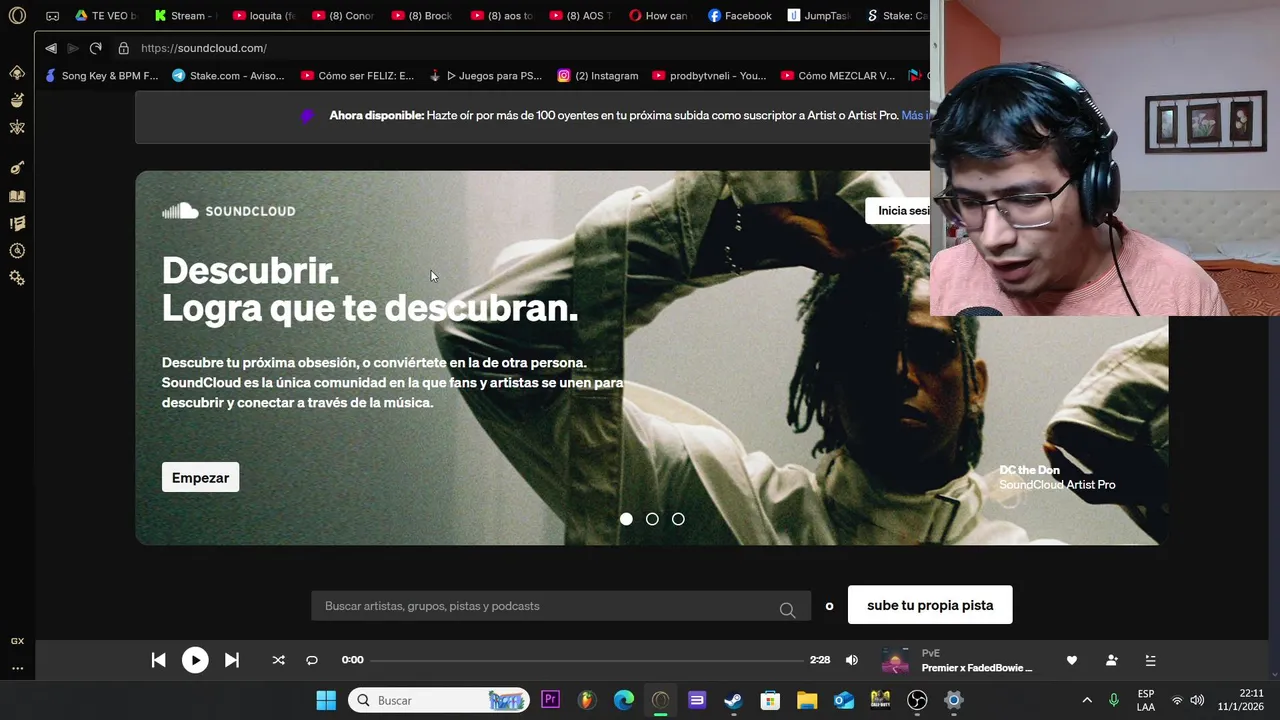Screen dimensions: 1280x720
Task: Open the three-dots sidebar setup menu
Action: click(17, 668)
